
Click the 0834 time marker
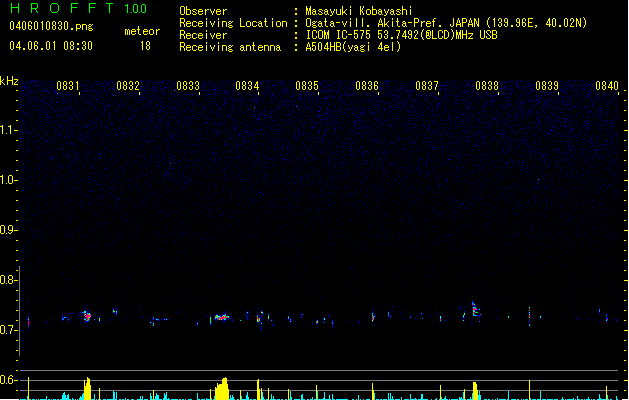tap(247, 85)
